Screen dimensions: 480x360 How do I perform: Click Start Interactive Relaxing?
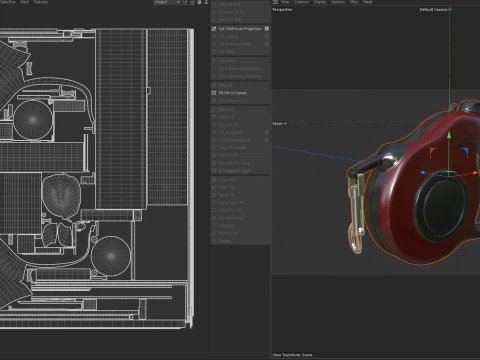[x=240, y=68]
